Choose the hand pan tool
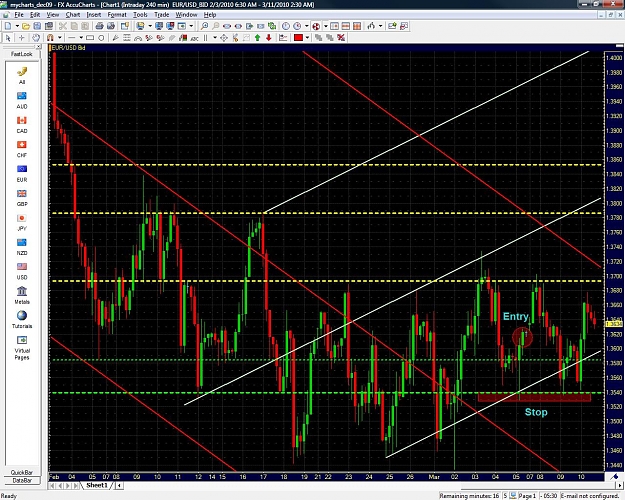This screenshot has width=625, height=500. [x=36, y=38]
